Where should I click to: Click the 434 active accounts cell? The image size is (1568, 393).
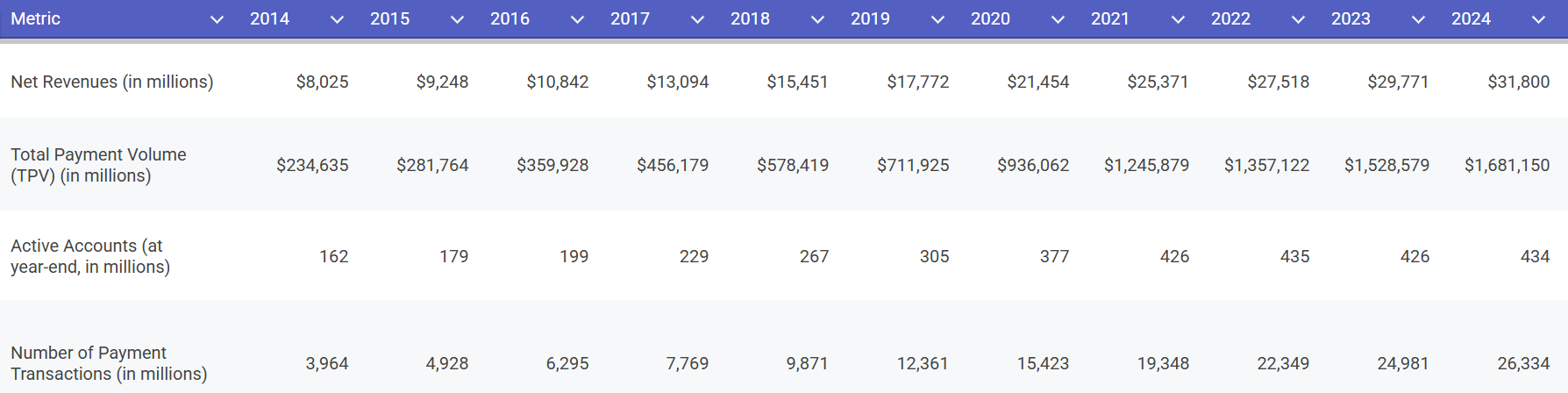click(x=1535, y=256)
